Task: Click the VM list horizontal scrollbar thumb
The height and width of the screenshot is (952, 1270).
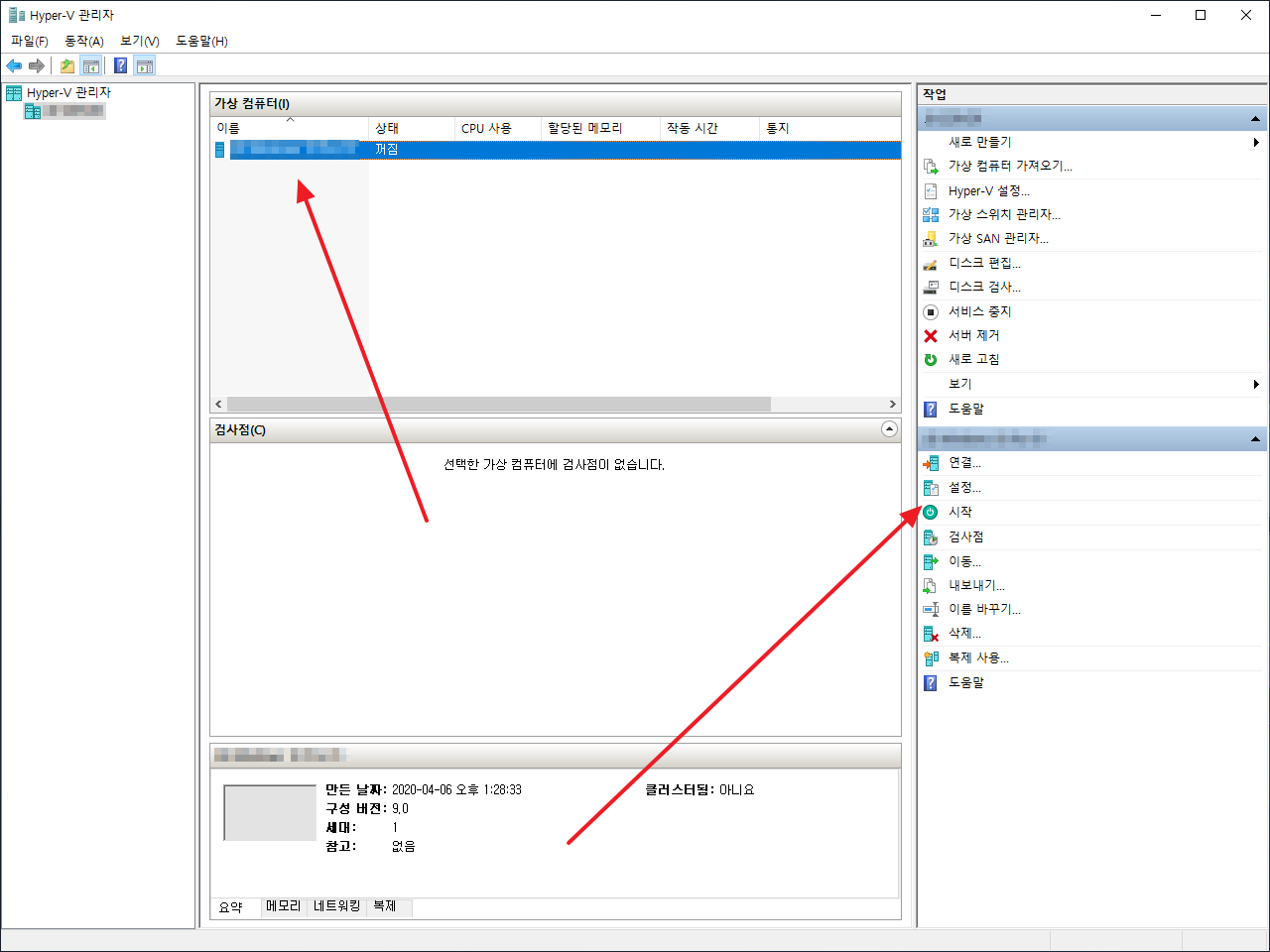Action: [499, 405]
